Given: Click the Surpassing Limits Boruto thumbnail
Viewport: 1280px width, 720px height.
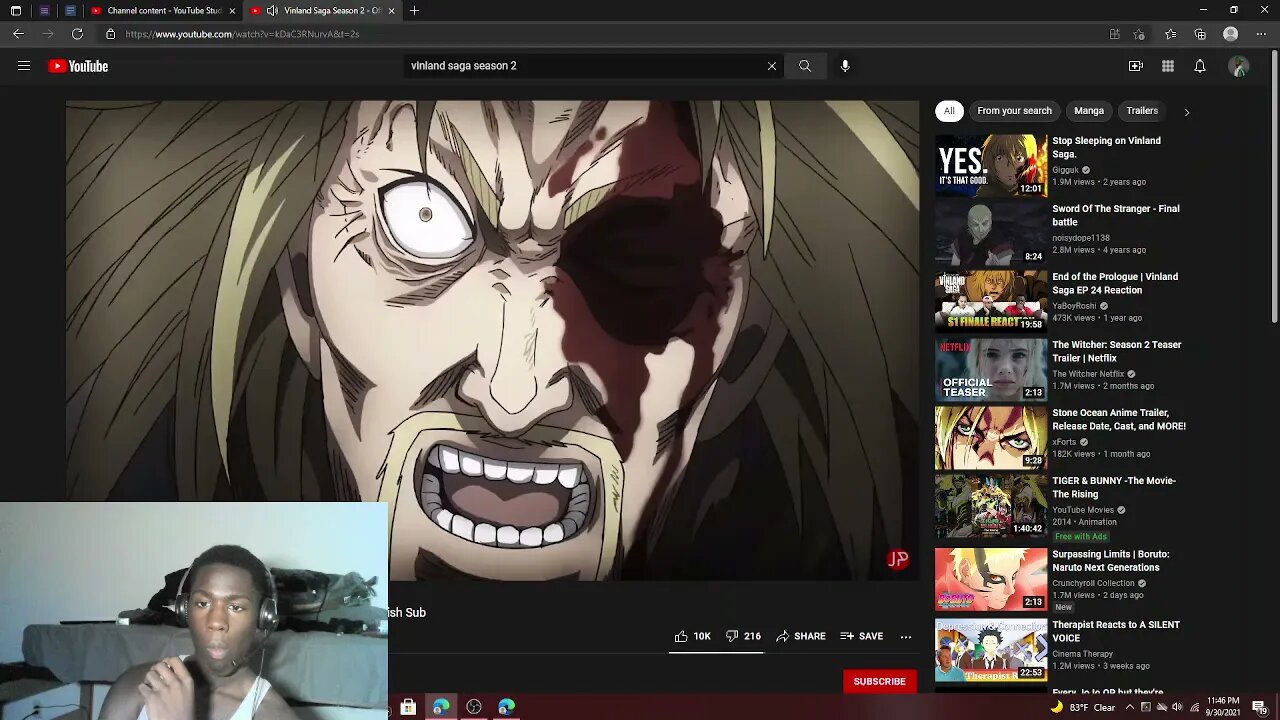Looking at the screenshot, I should 991,579.
